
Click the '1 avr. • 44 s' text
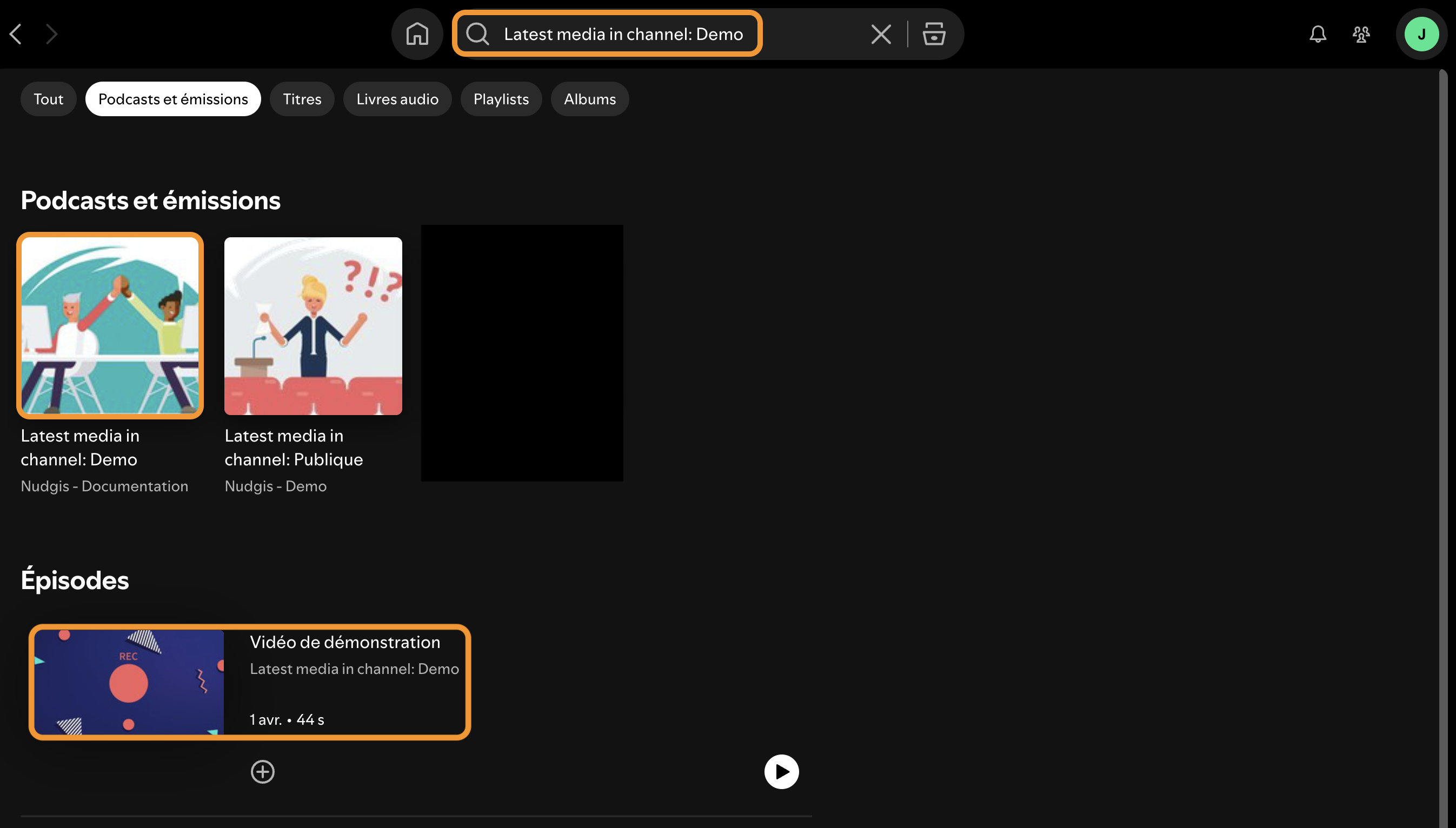point(287,720)
